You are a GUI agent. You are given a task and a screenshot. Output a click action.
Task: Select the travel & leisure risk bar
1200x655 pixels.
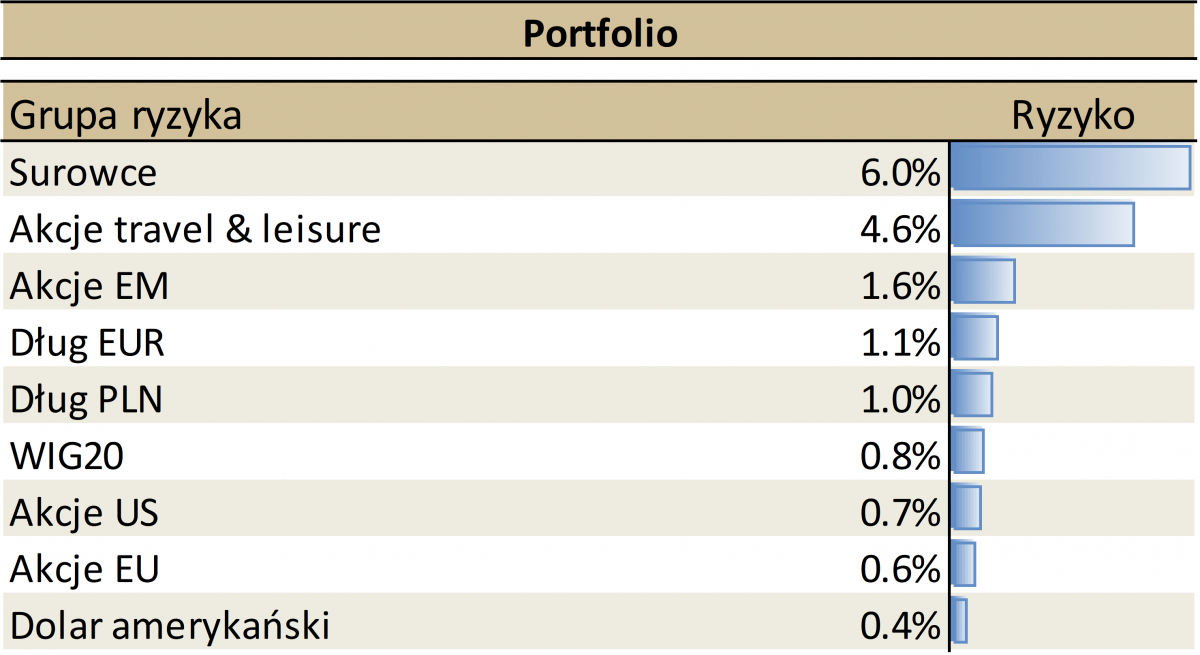click(x=1043, y=224)
